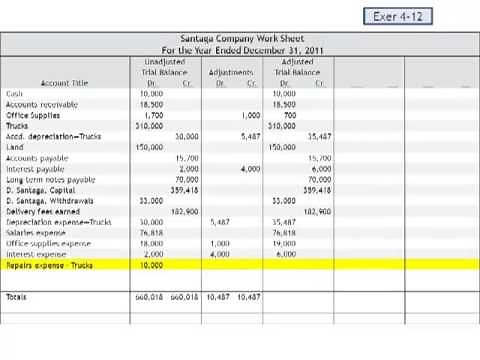Select the Accounts payable label
This screenshot has height=360, width=480.
click(37, 158)
